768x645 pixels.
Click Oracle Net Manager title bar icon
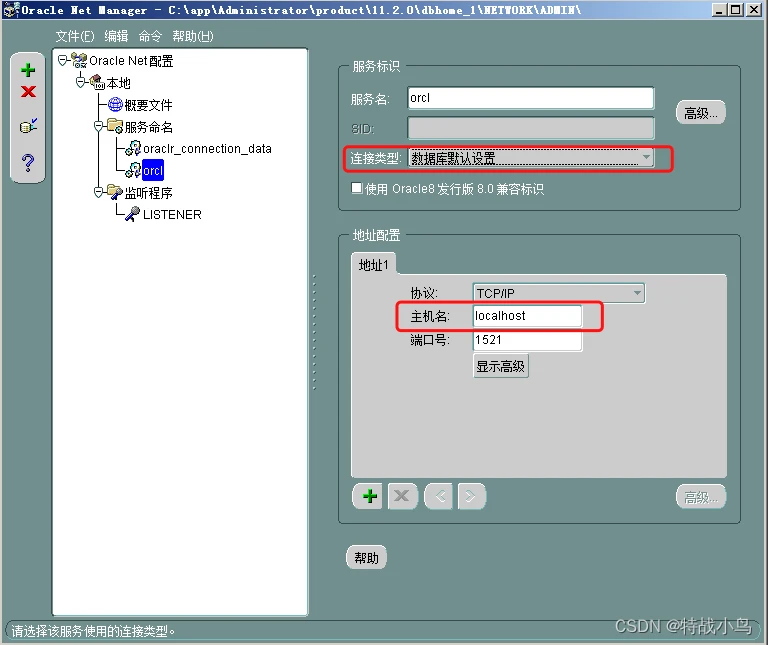click(x=11, y=9)
